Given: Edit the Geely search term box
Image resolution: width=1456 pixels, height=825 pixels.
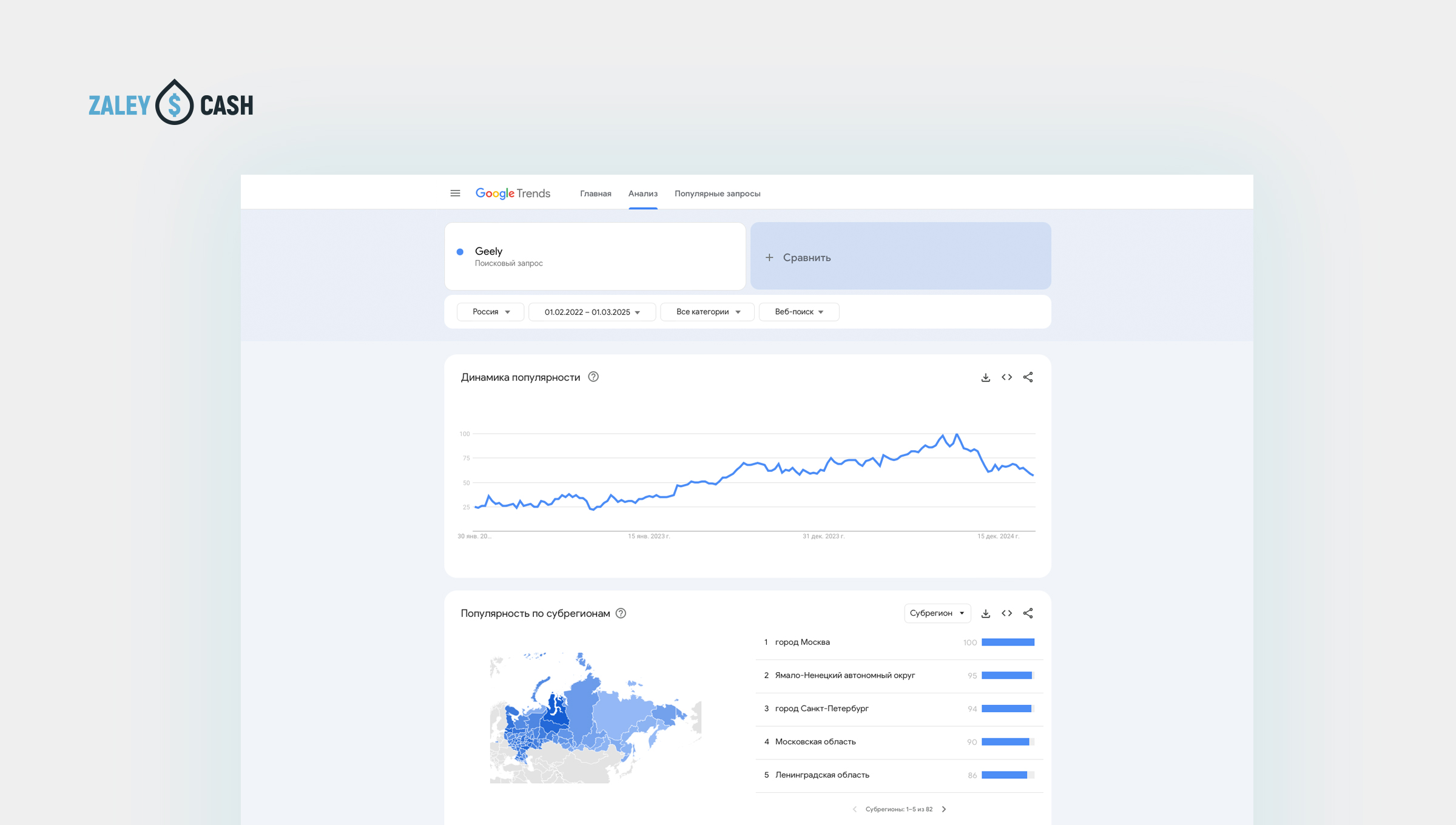Looking at the screenshot, I should point(595,256).
